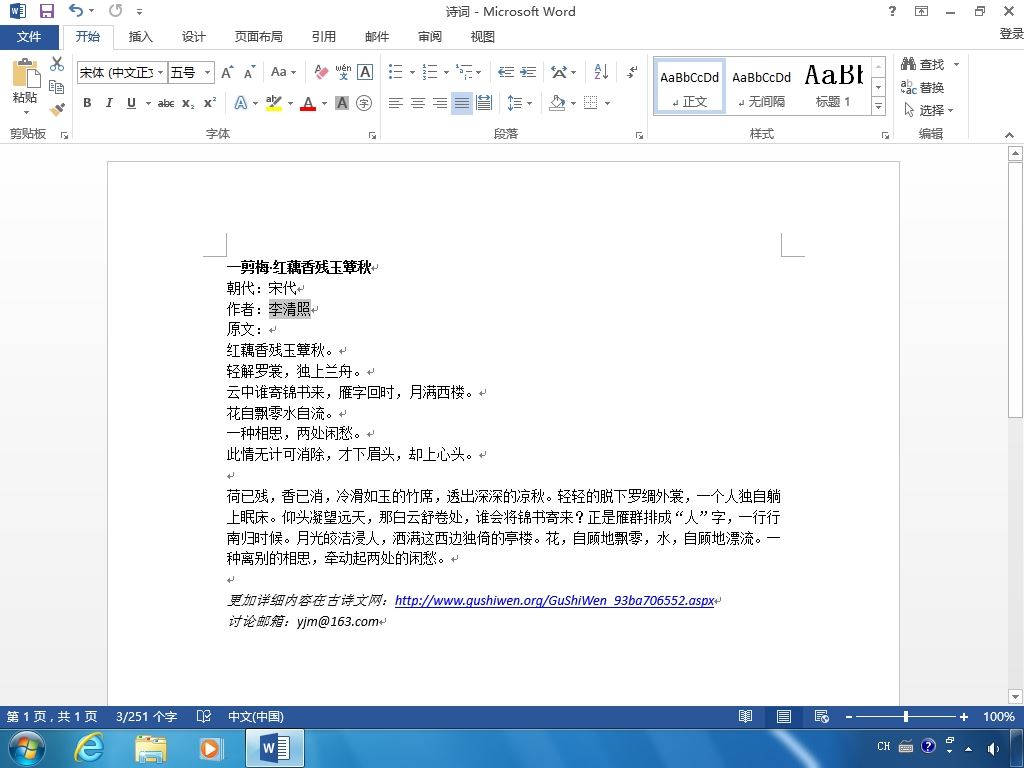Click the word count 3/251 个字

click(x=146, y=716)
